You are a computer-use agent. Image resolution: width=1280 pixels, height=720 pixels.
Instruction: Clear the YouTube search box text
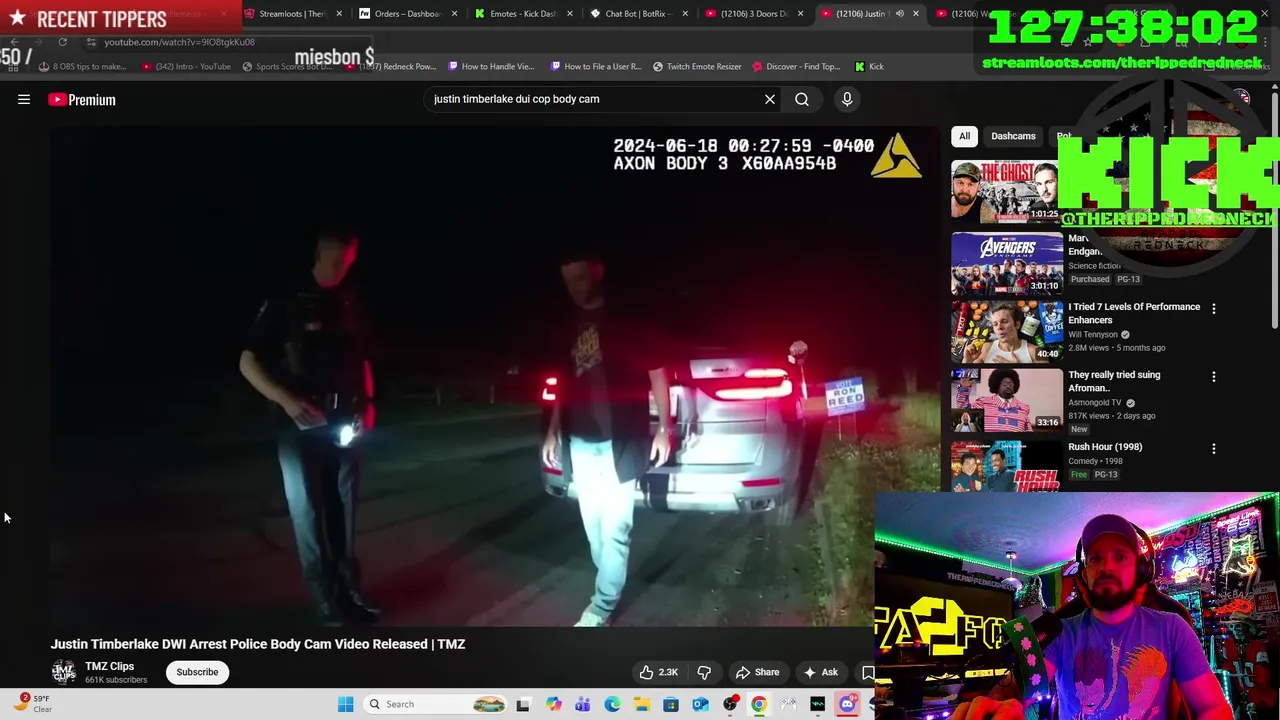(770, 99)
